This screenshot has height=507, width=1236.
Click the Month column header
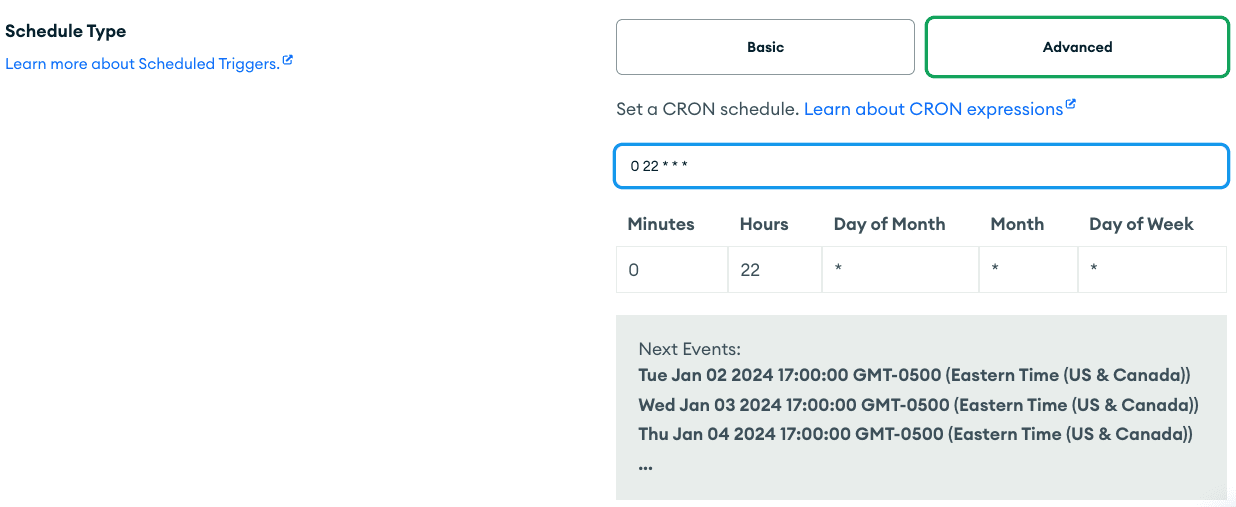point(1017,224)
